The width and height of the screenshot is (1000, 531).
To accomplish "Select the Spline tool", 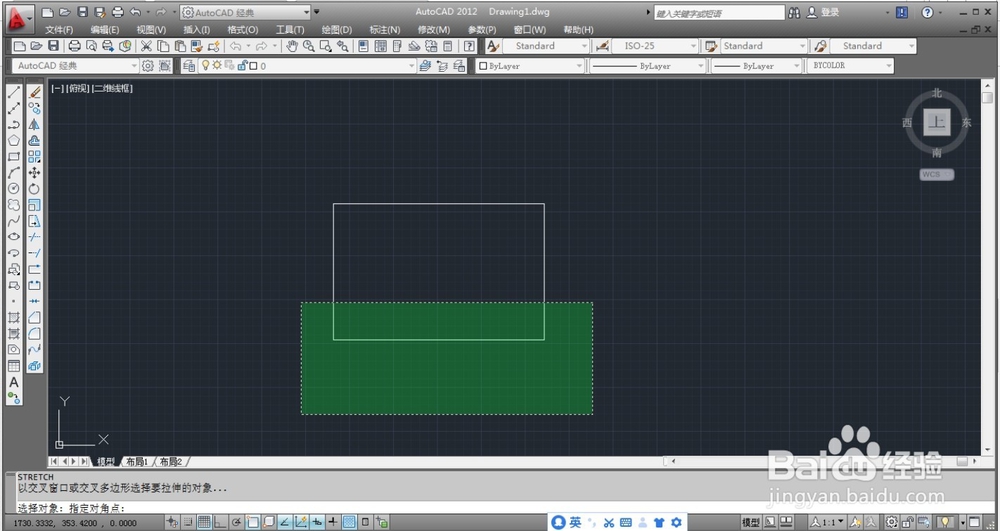I will point(13,221).
